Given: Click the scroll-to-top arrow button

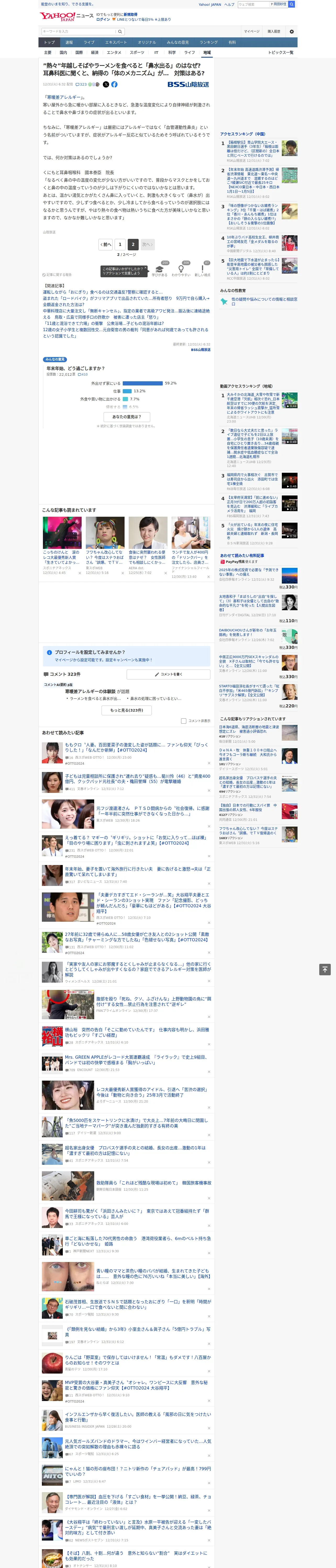Looking at the screenshot, I should (x=325, y=969).
